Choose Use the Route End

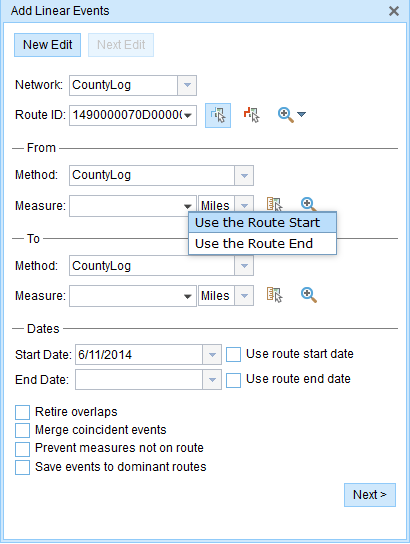[263, 244]
